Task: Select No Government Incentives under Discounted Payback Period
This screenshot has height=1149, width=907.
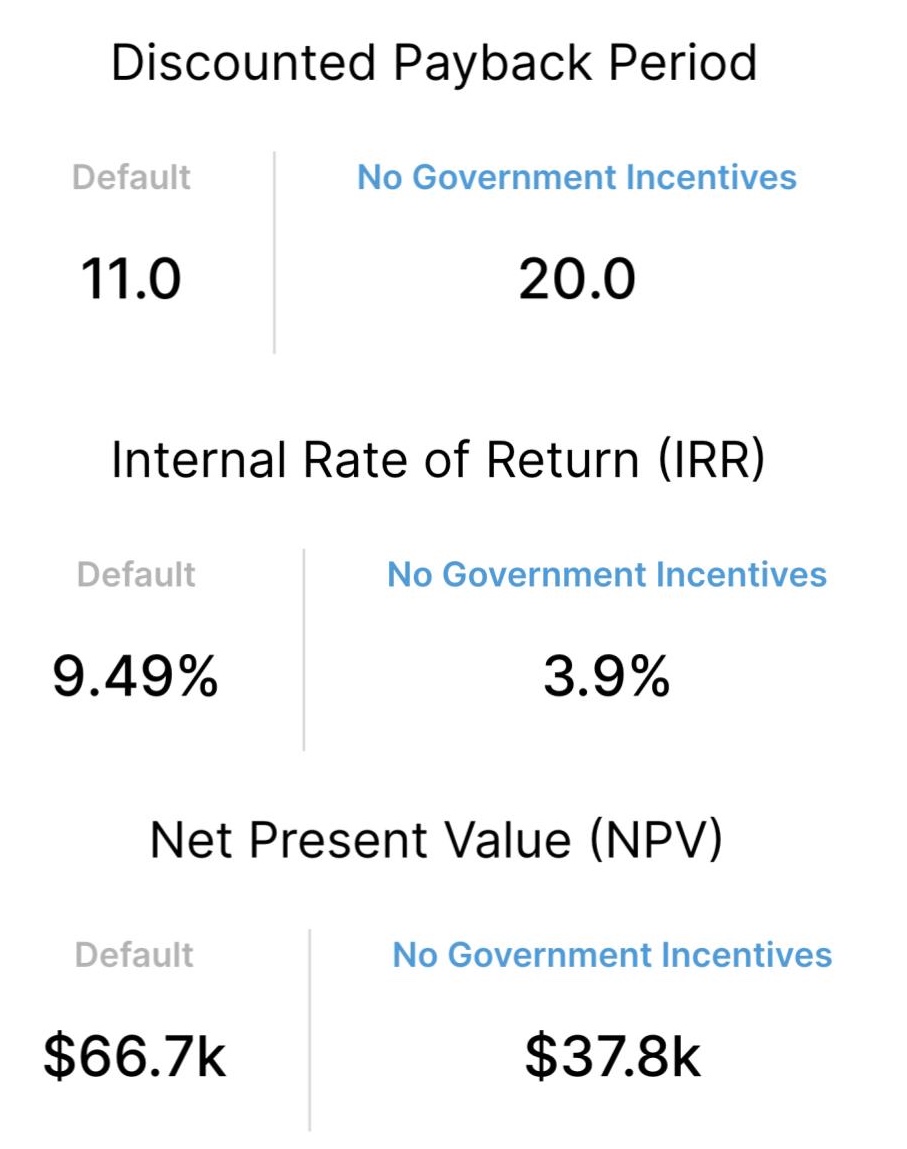Action: 577,177
